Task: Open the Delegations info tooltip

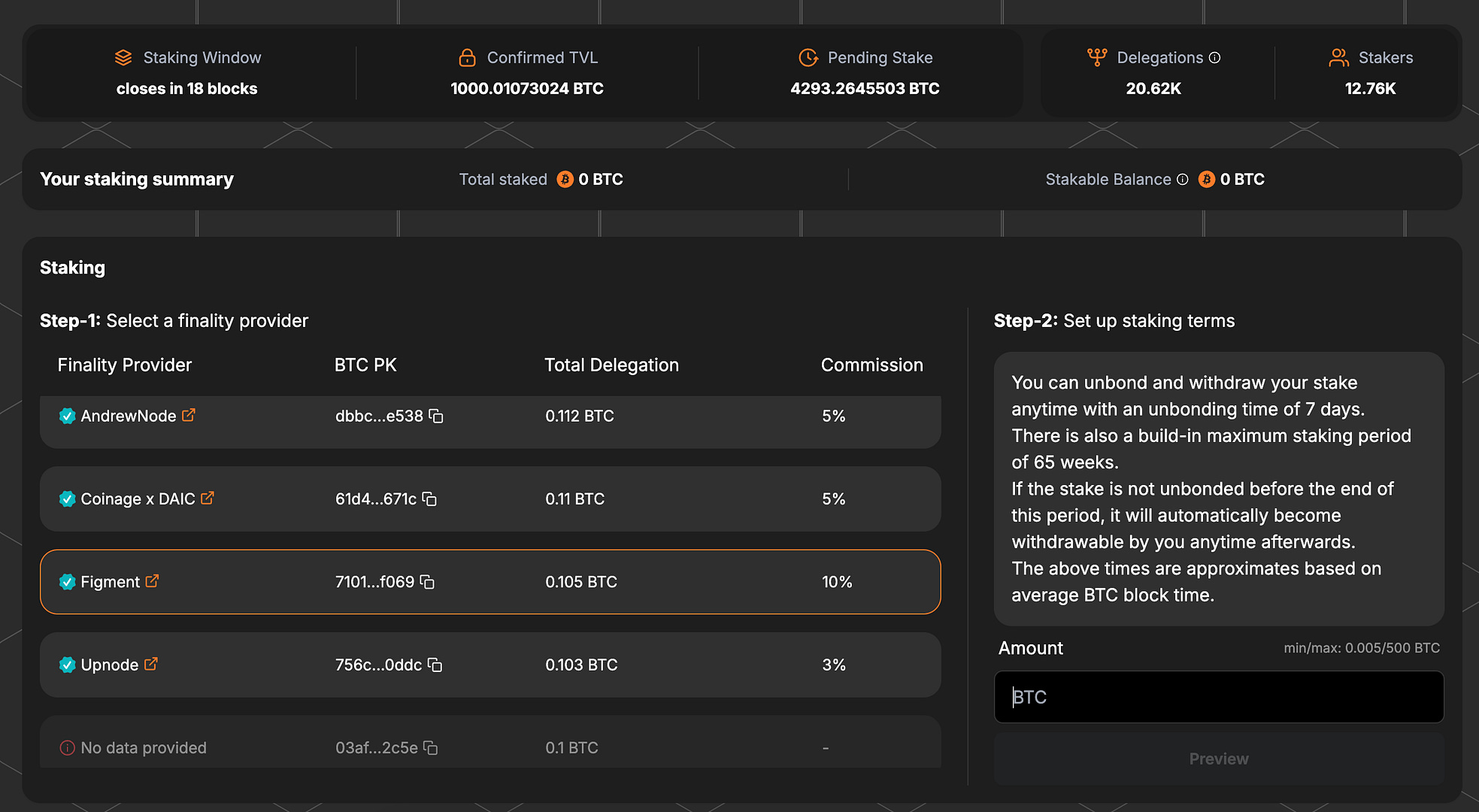Action: [1215, 57]
